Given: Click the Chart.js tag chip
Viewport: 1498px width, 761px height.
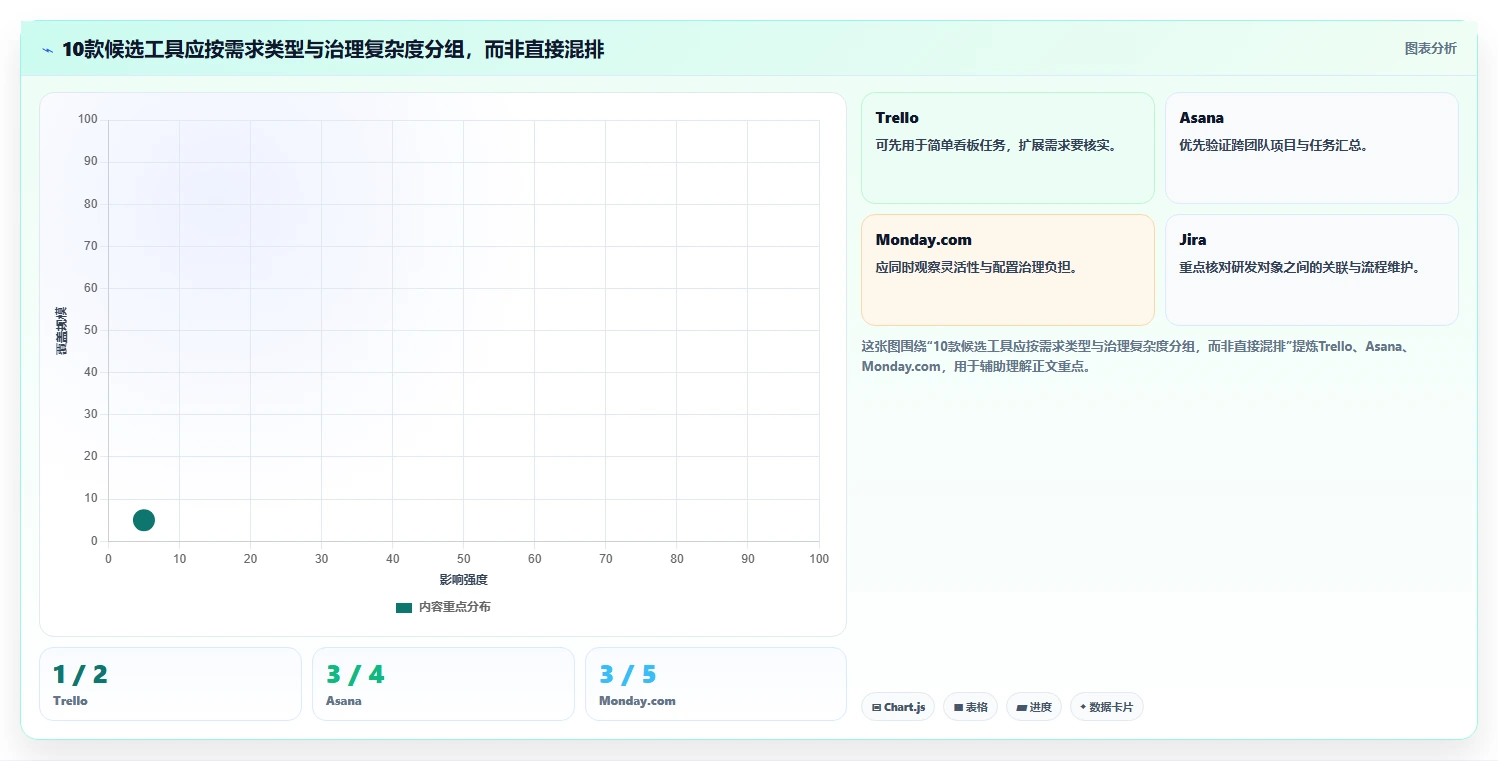Looking at the screenshot, I should point(898,707).
